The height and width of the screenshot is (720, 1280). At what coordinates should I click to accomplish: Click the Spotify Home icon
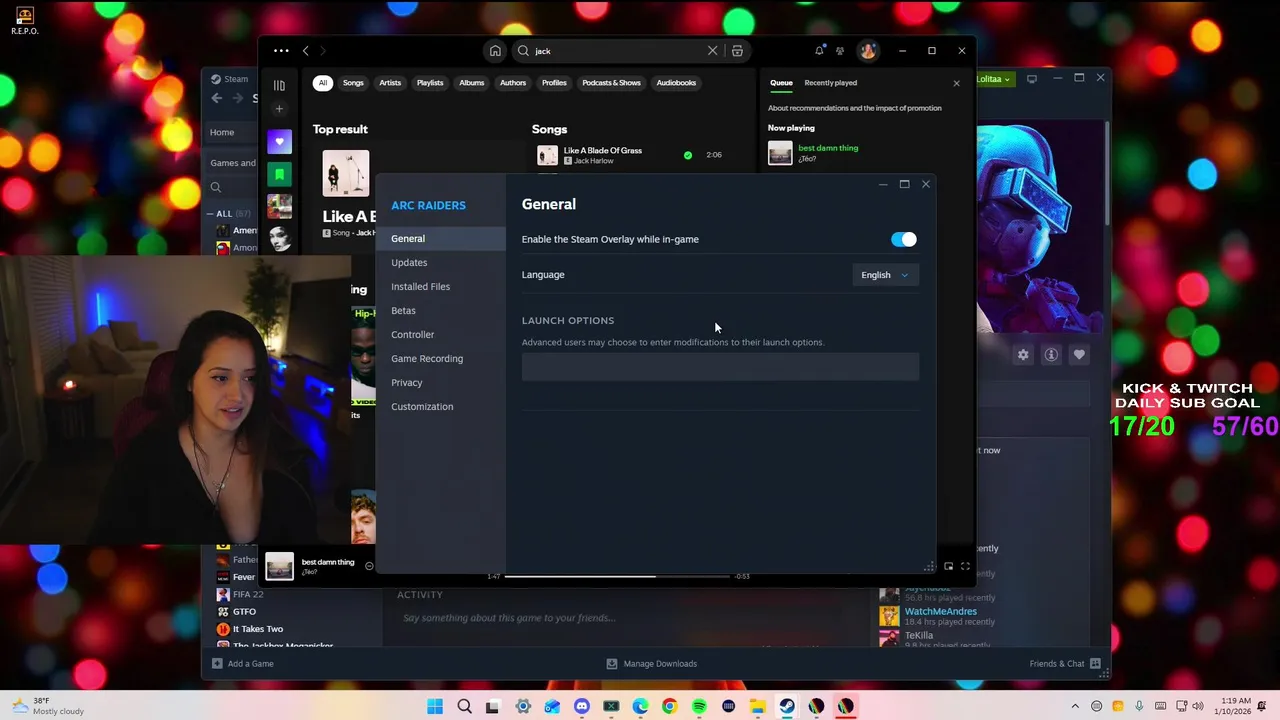click(495, 51)
